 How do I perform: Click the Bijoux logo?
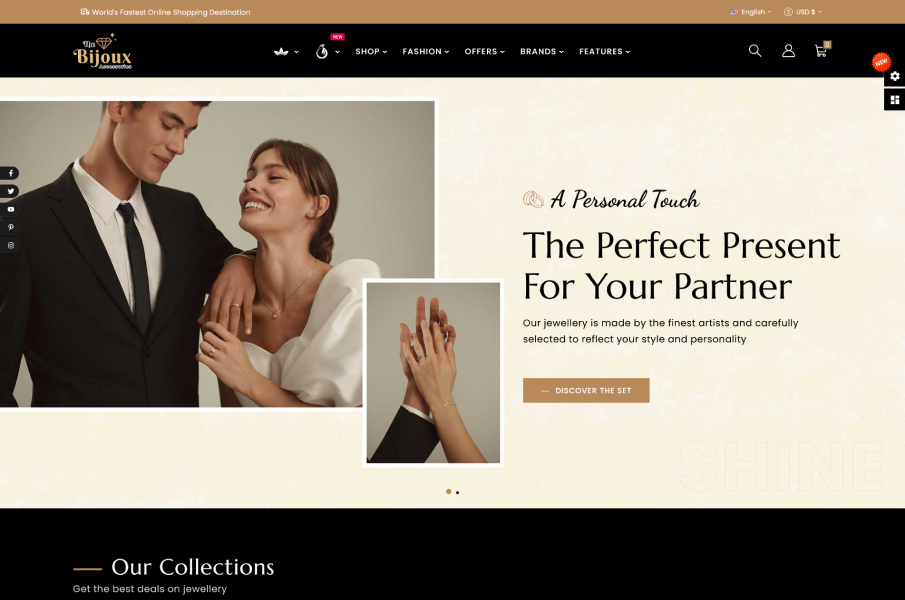point(102,51)
